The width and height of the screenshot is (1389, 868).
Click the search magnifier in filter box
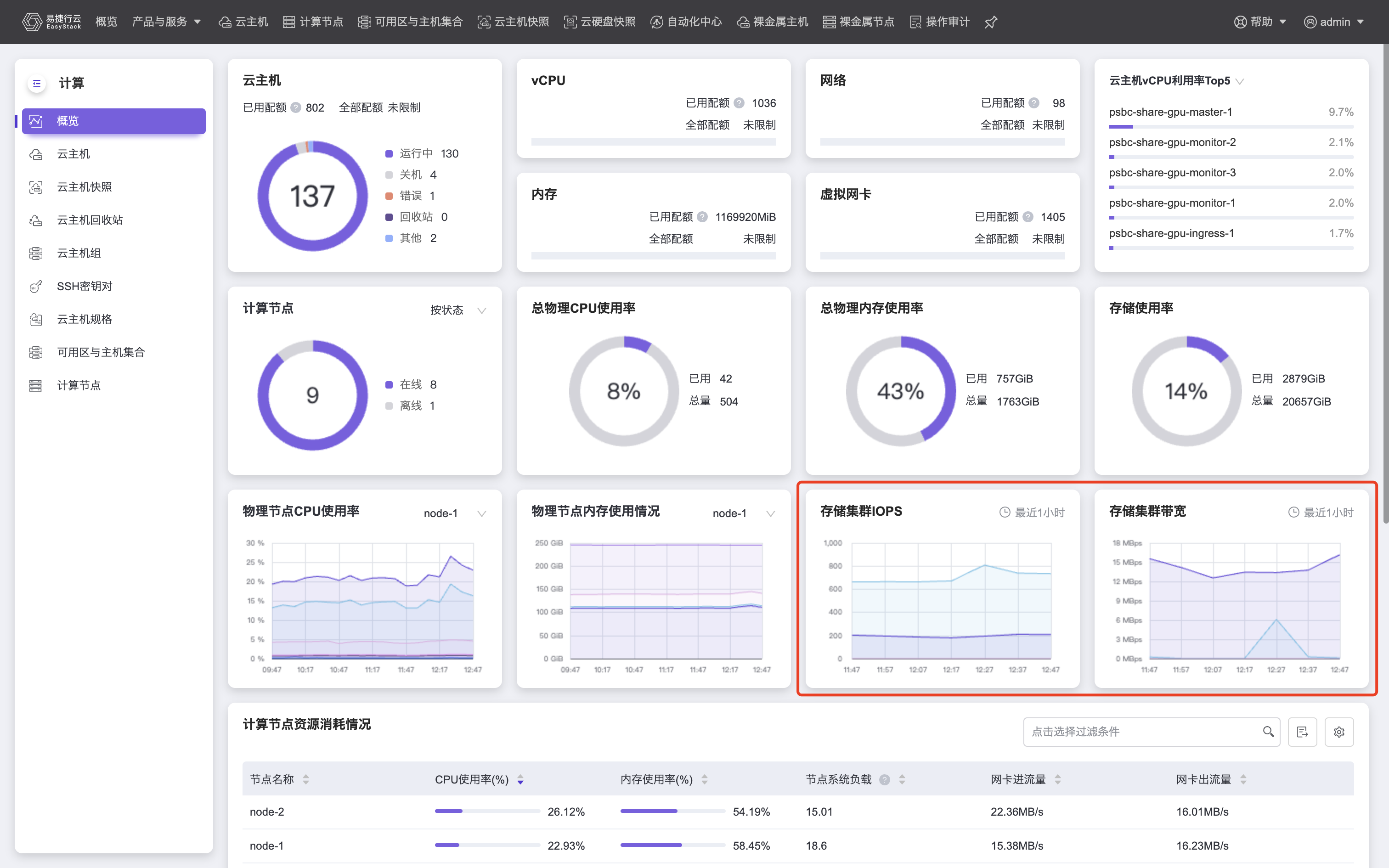tap(1268, 731)
